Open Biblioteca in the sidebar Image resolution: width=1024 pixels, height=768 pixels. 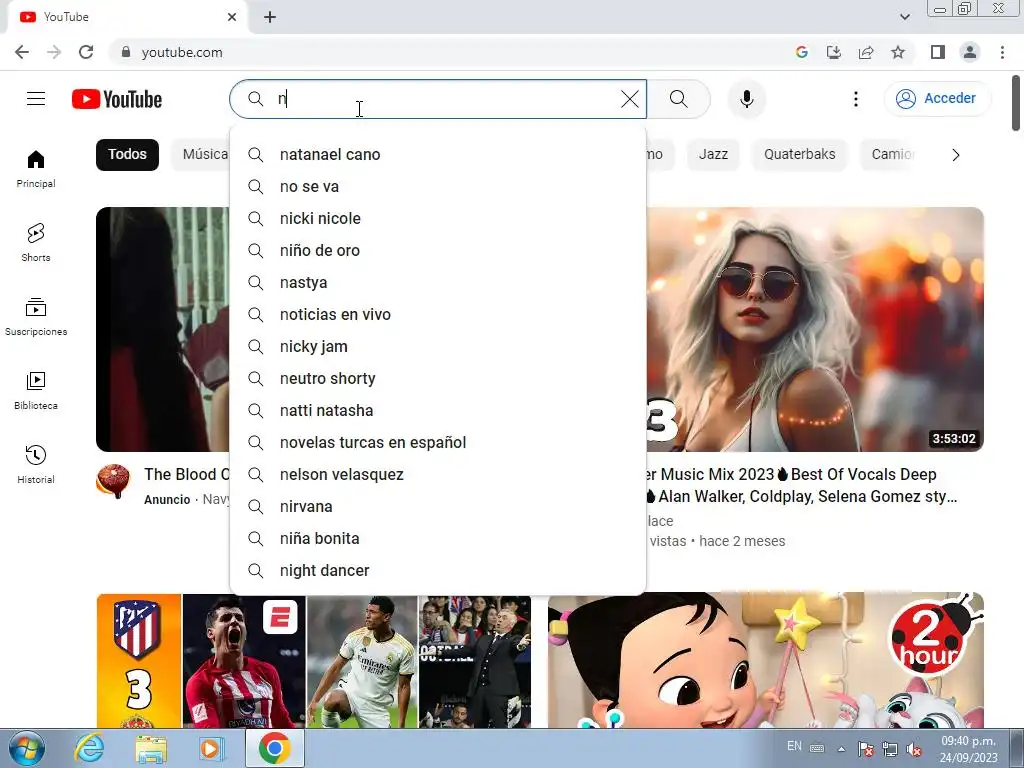click(x=36, y=391)
